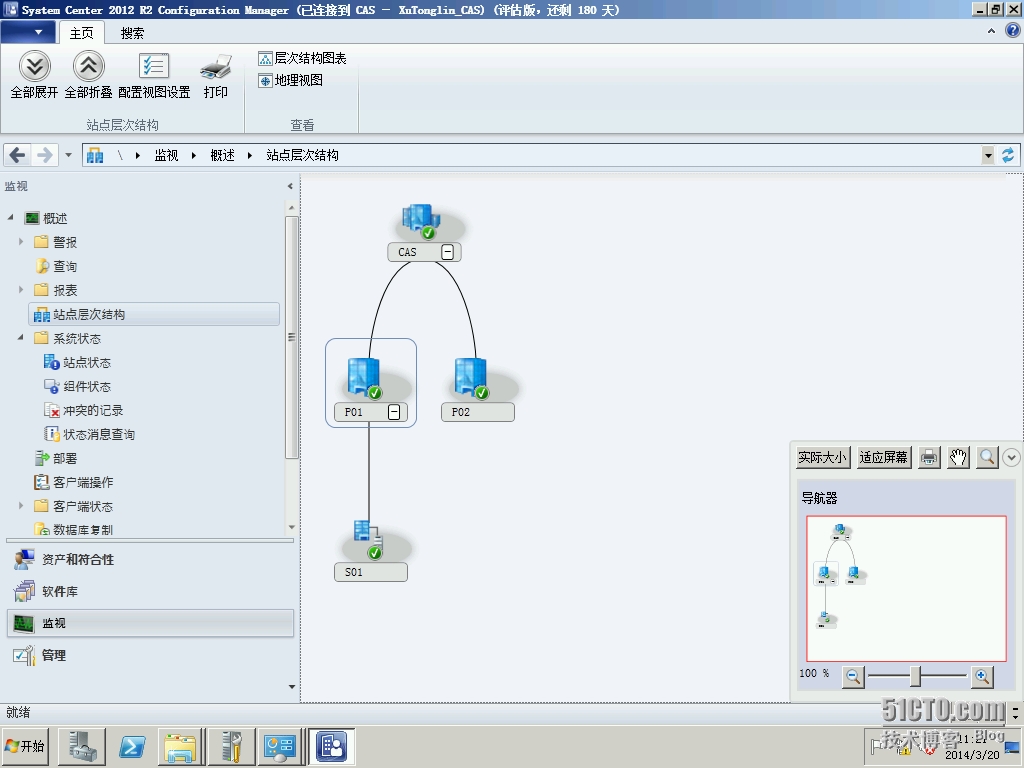
Task: Click the Print (打印) ribbon icon
Action: pyautogui.click(x=216, y=67)
